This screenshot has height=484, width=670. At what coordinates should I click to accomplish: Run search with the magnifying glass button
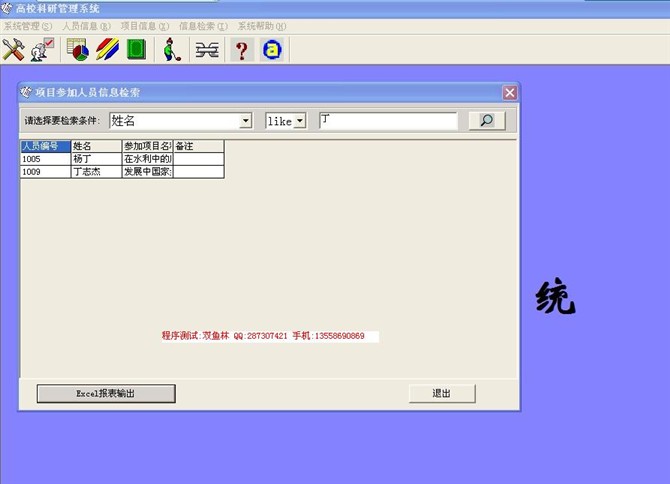pos(487,120)
